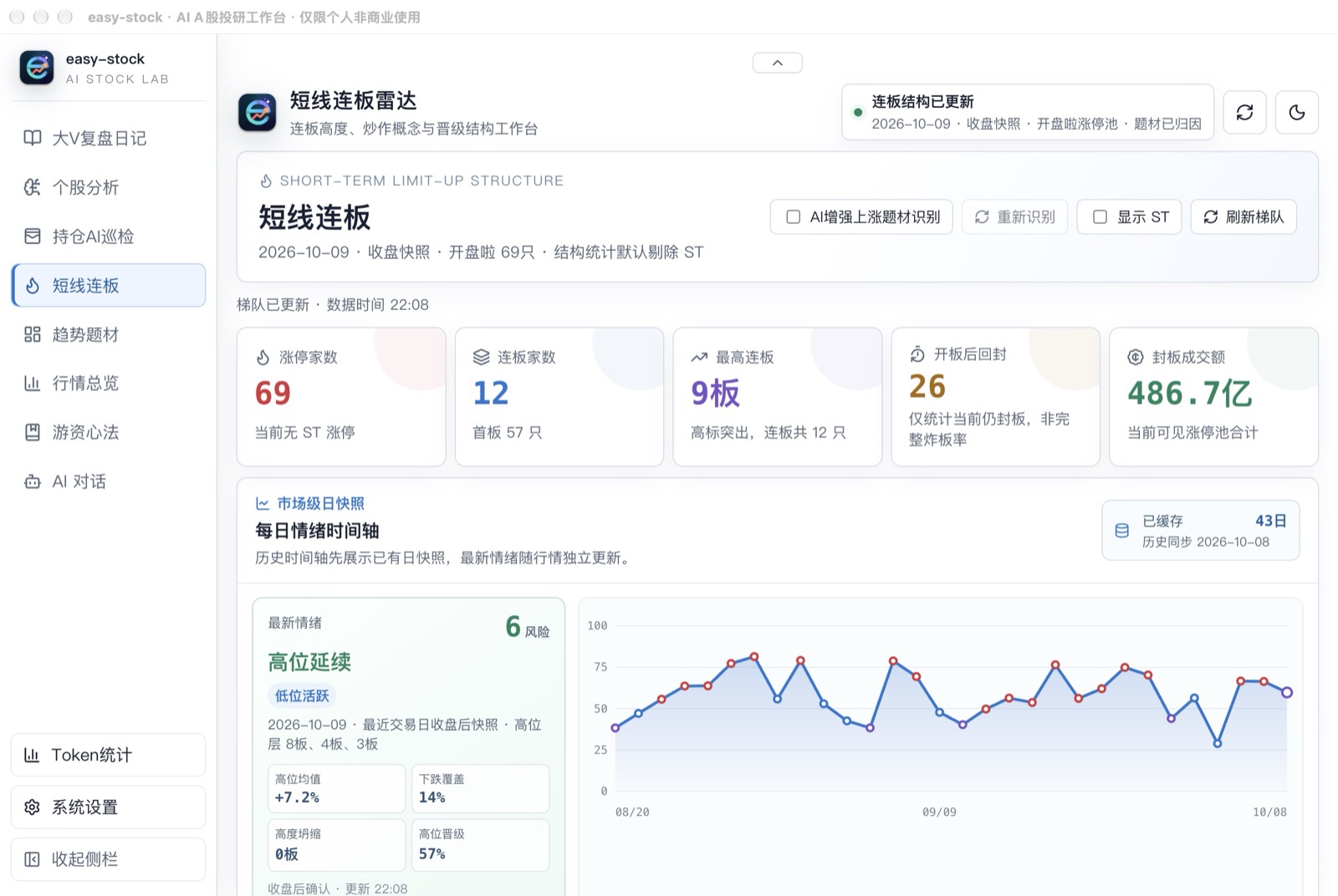This screenshot has width=1338, height=896.
Task: Click the easy-stock logo in sidebar
Action: pos(37,68)
